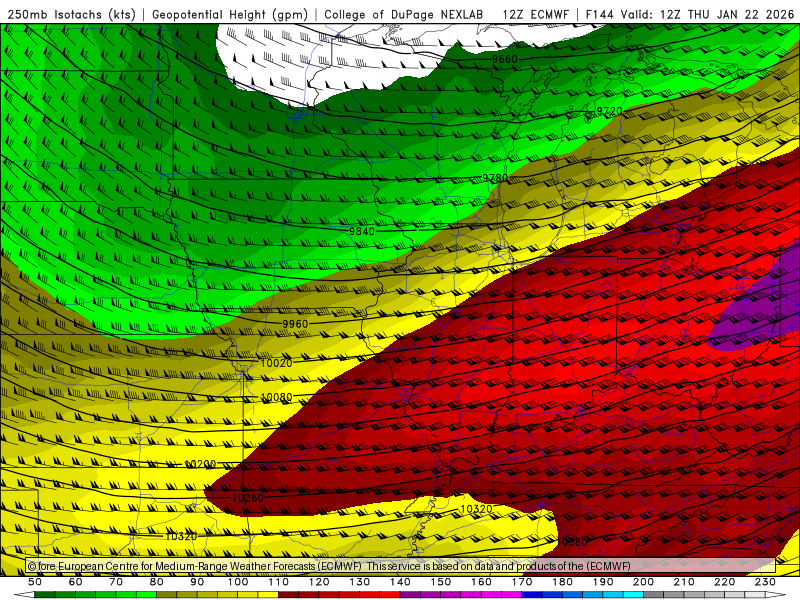Click the 10260 height contour label
Viewport: 800px width, 600px height.
coord(247,497)
